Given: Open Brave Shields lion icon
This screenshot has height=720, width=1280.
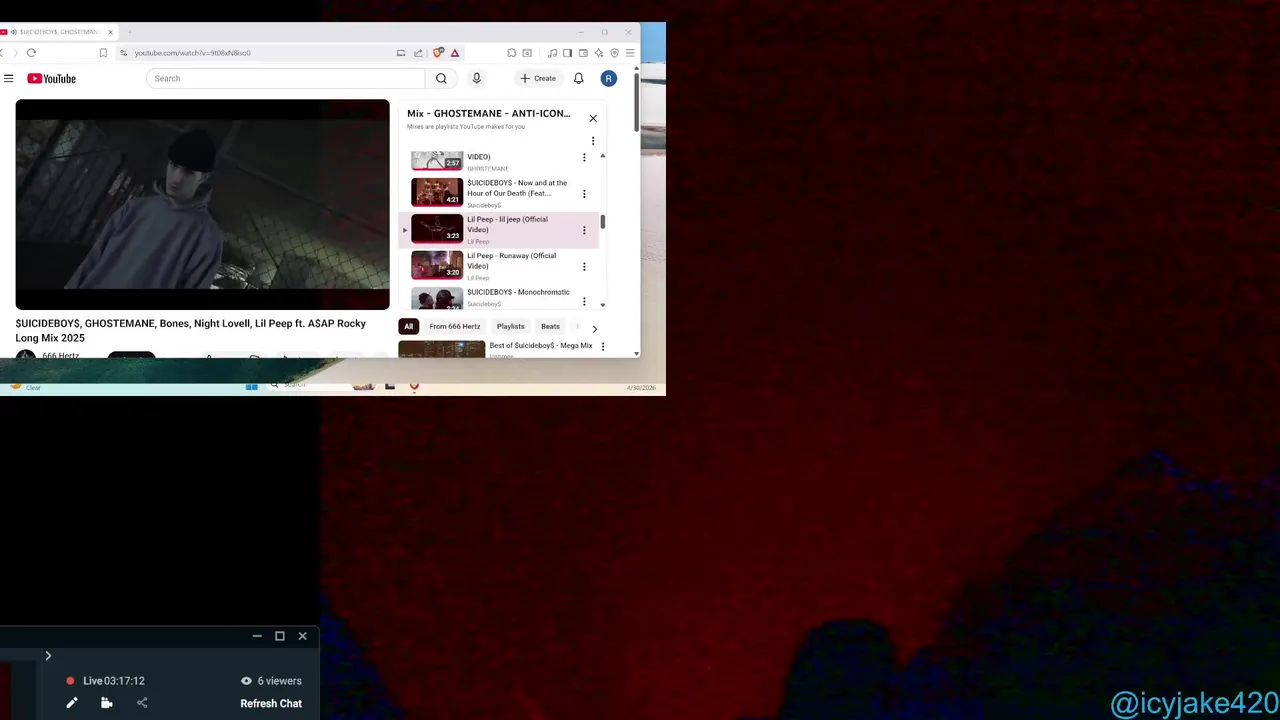Looking at the screenshot, I should [x=438, y=53].
